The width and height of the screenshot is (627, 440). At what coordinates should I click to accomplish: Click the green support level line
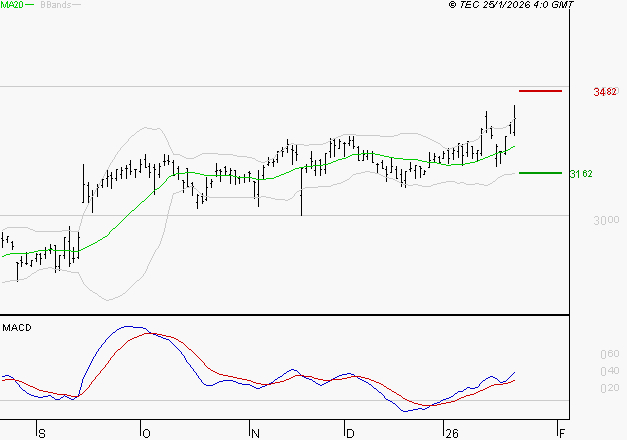(x=540, y=173)
